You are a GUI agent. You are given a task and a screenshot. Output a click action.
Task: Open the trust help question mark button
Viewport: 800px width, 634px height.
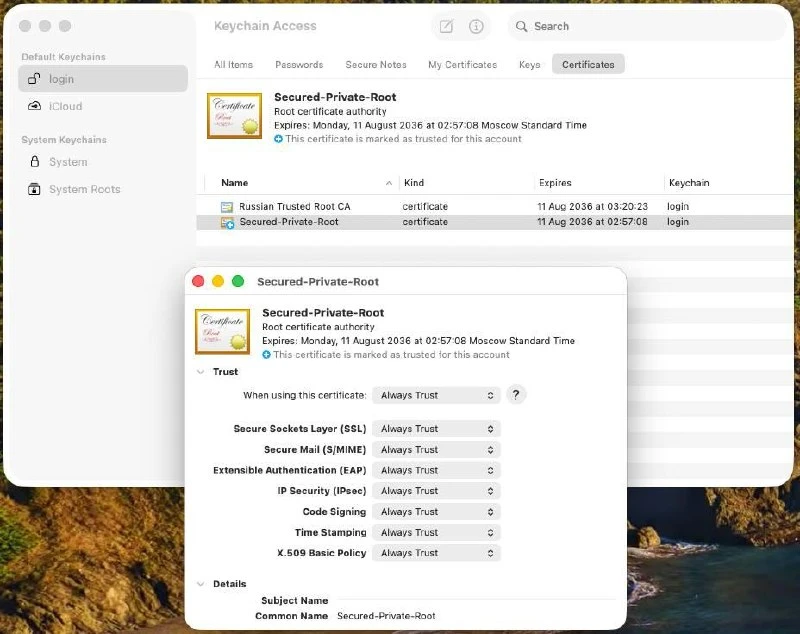[516, 395]
